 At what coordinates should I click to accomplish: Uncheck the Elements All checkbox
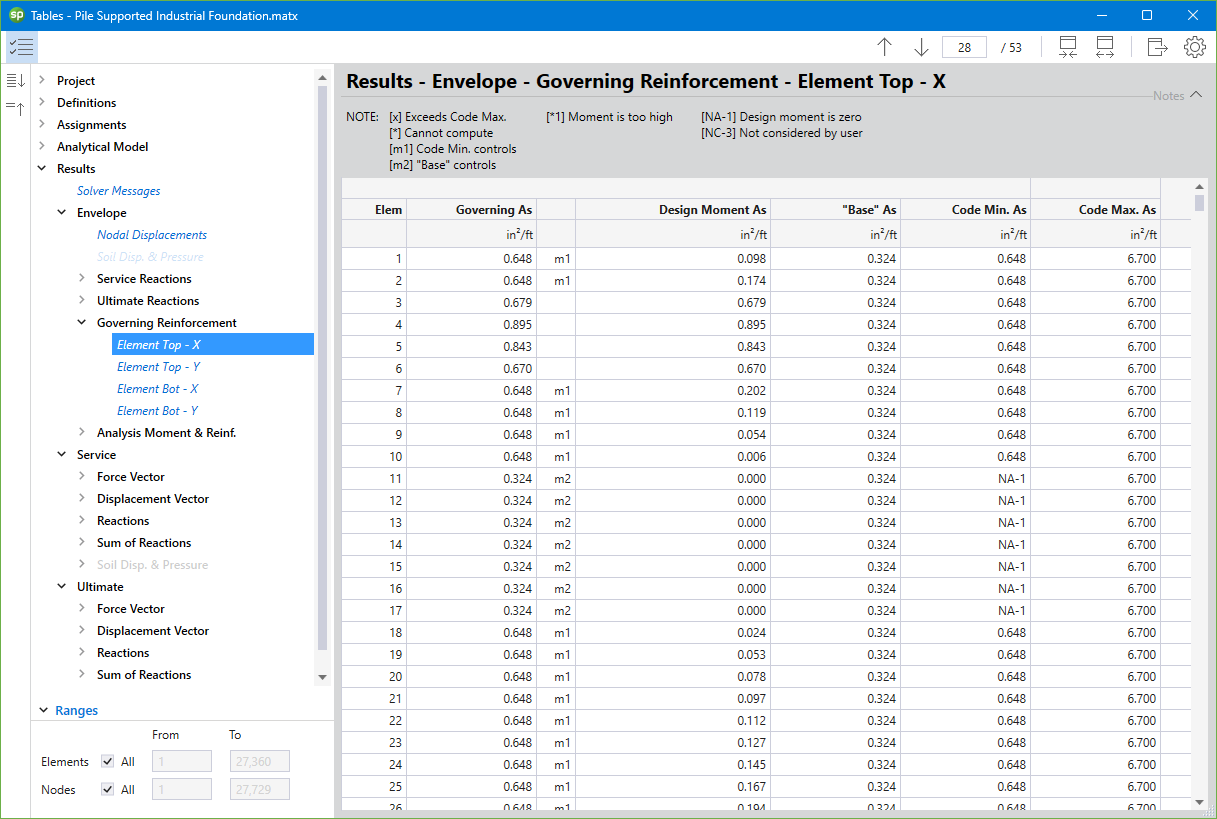108,762
